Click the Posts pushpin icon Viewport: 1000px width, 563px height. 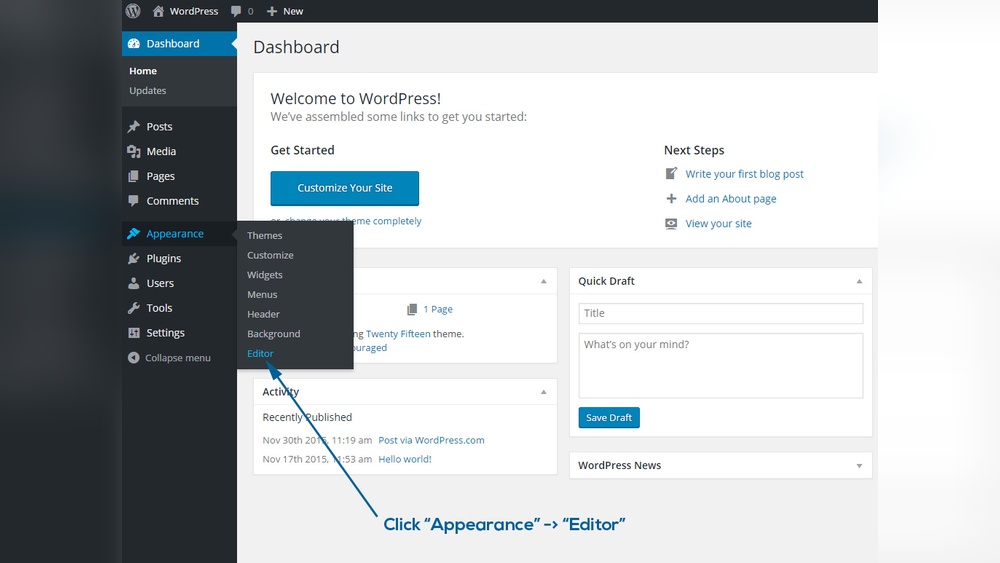point(133,126)
